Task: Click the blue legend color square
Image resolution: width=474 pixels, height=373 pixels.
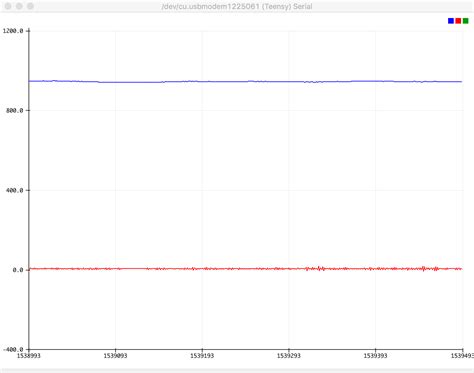Action: pos(451,21)
